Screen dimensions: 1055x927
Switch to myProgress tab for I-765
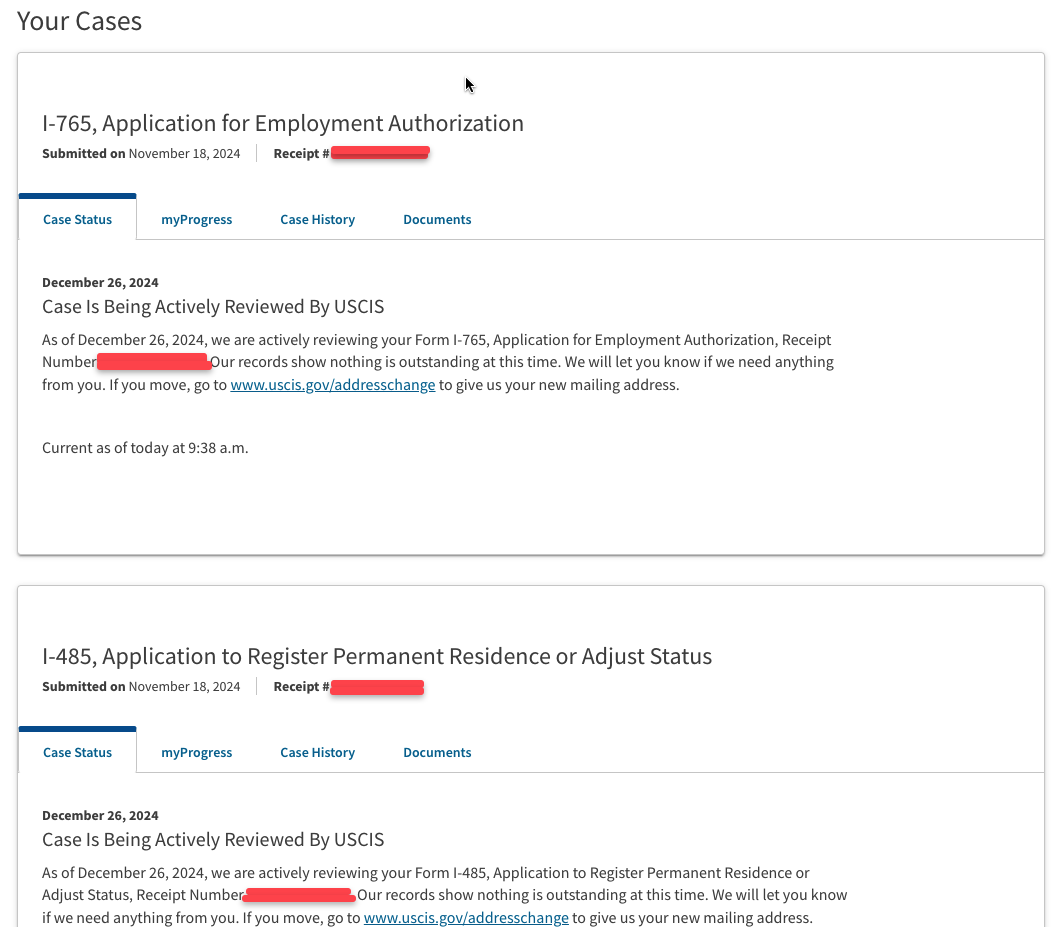point(196,219)
